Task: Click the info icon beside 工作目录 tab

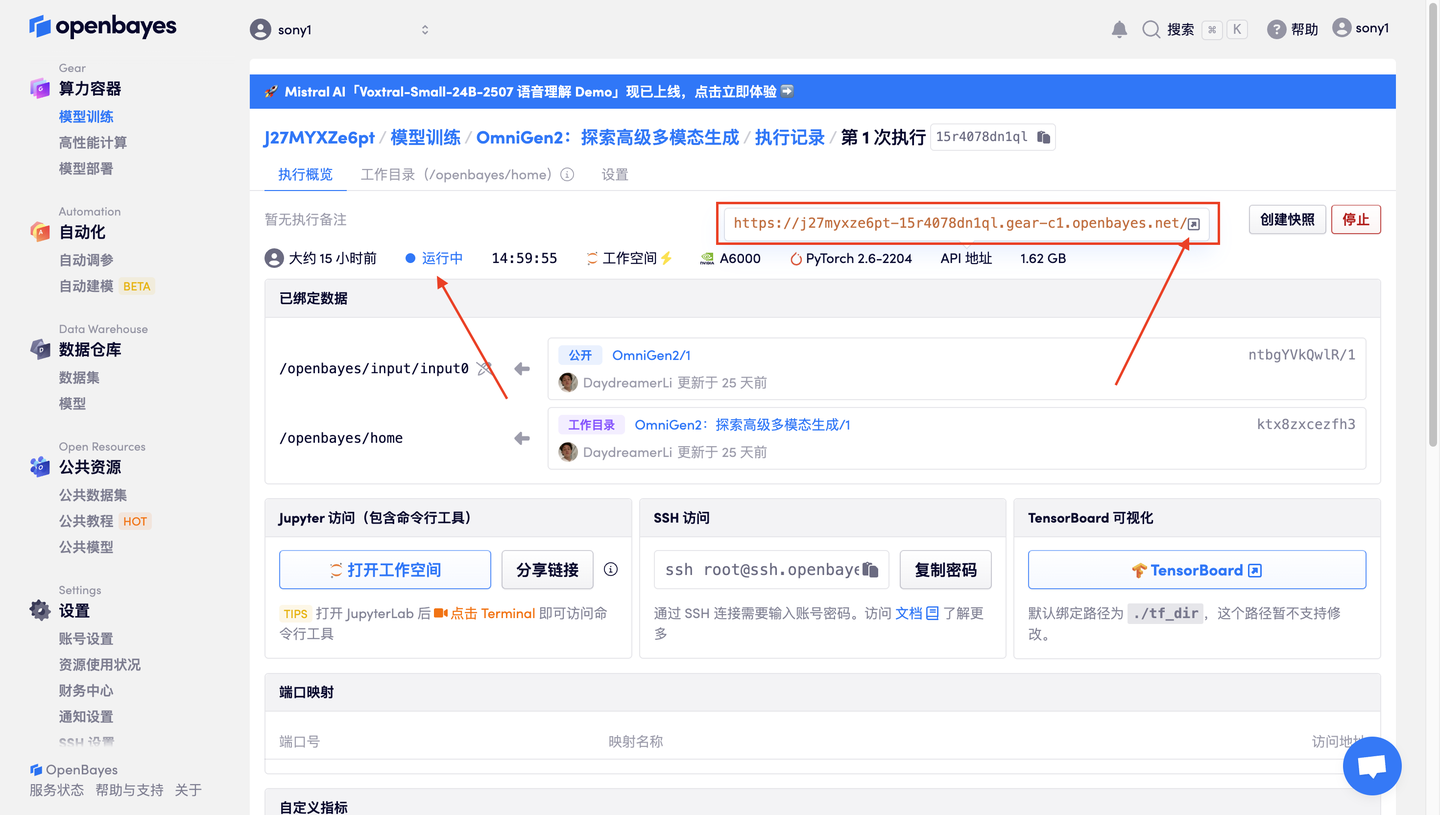Action: [x=567, y=174]
